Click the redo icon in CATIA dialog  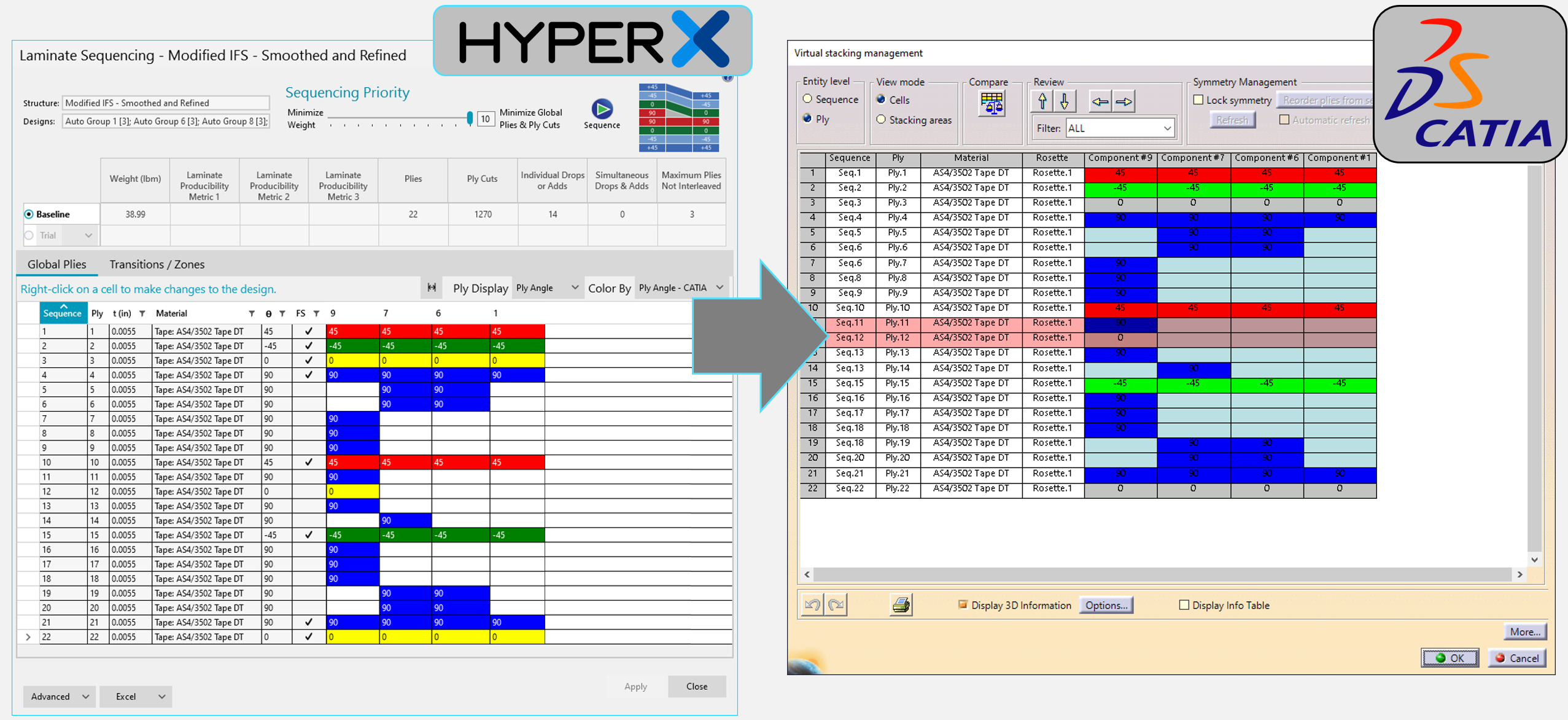(836, 605)
